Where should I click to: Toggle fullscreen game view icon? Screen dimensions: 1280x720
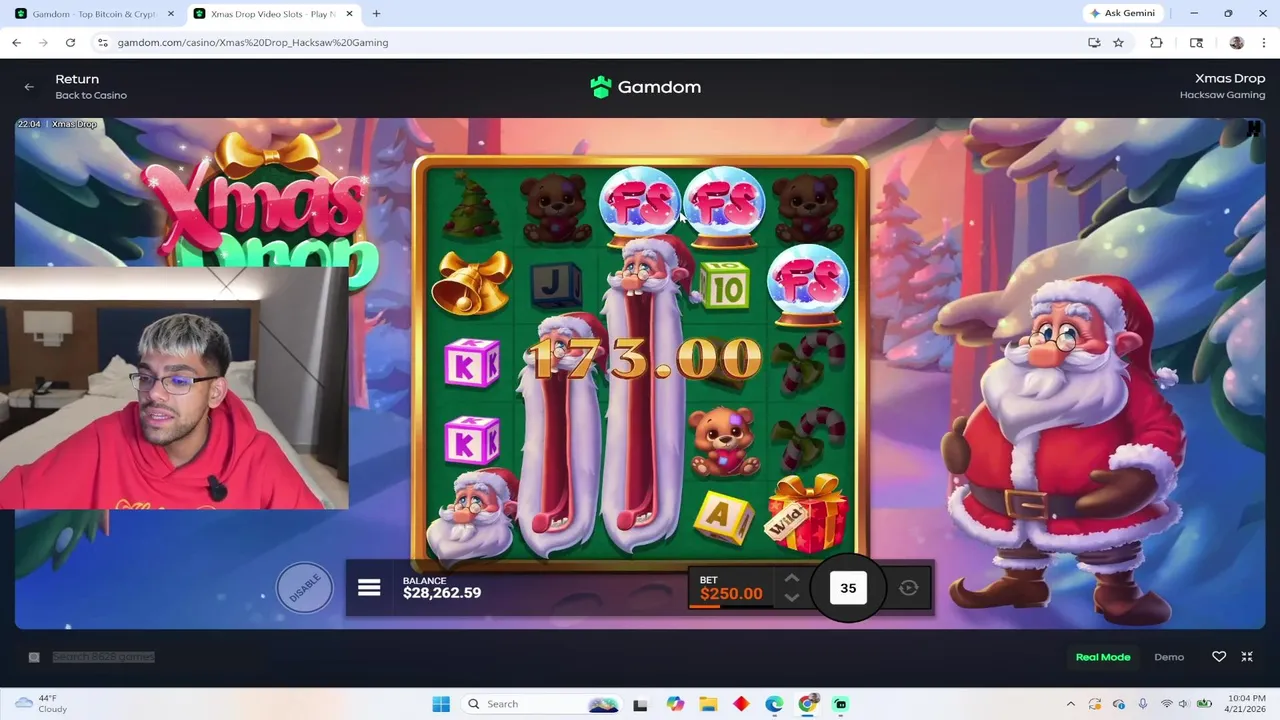1247,657
